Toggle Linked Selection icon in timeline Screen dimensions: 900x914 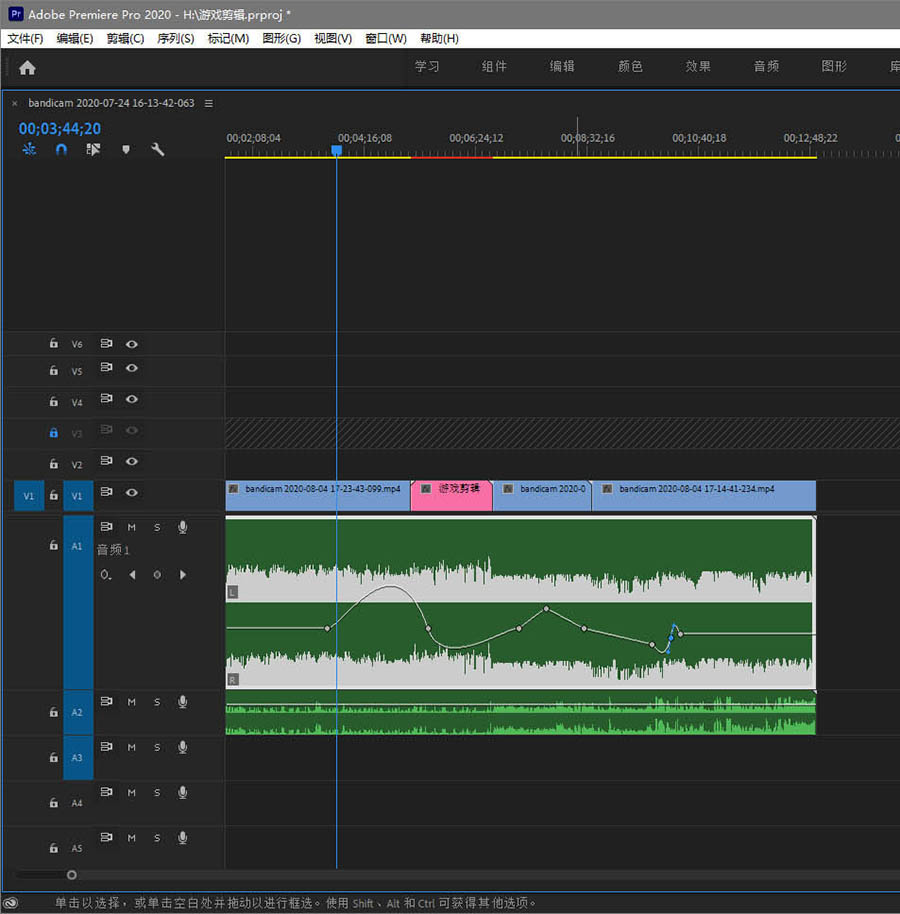click(93, 149)
